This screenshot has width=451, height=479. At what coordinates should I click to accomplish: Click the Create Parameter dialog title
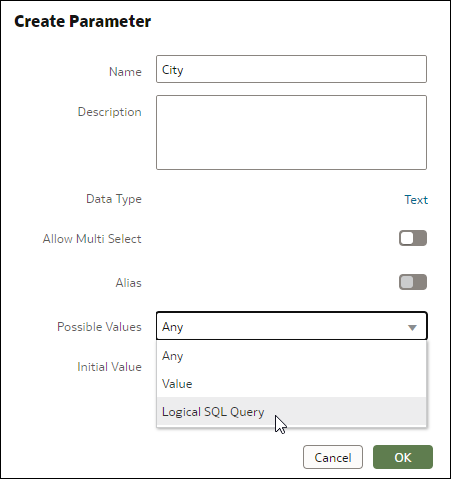(83, 21)
